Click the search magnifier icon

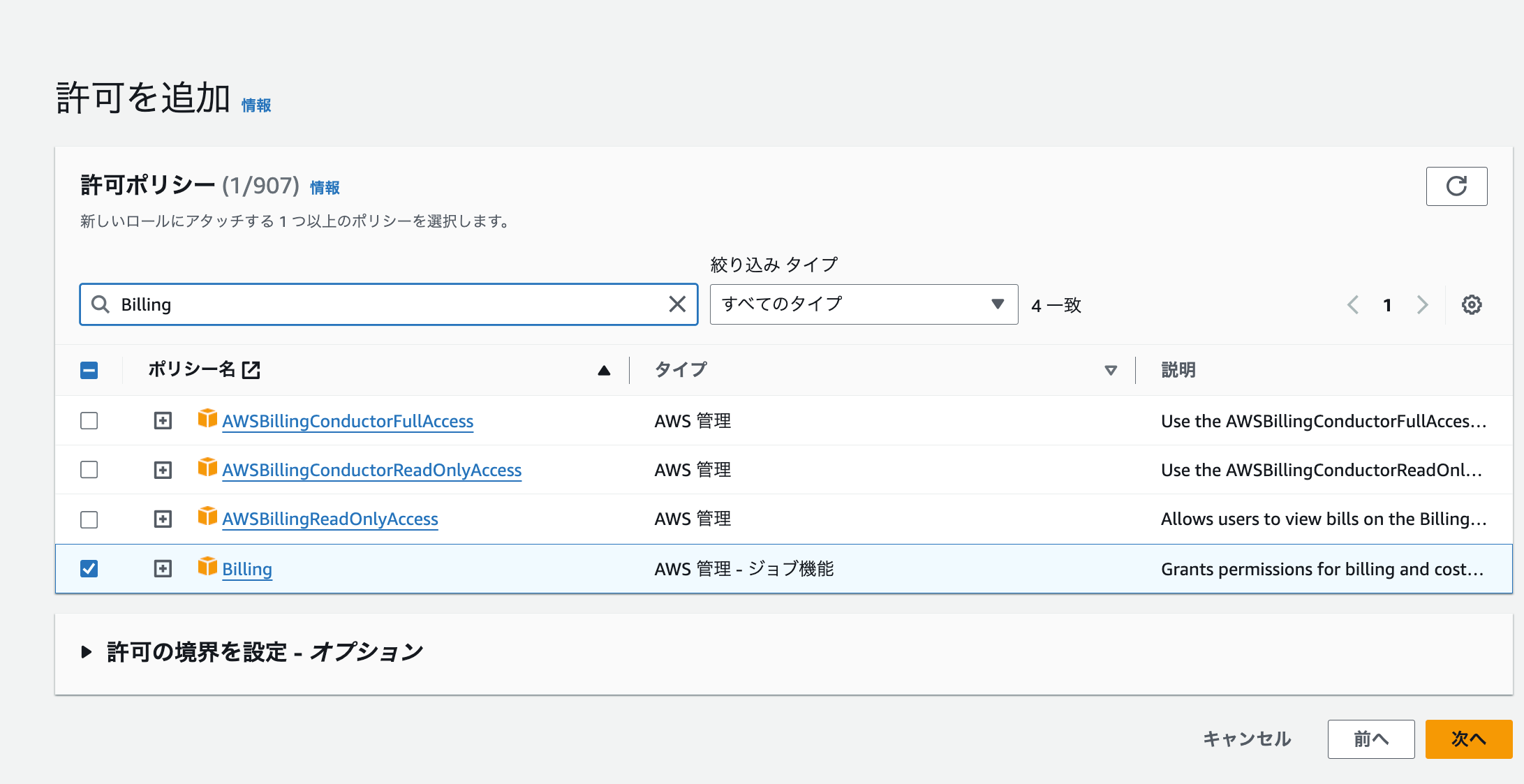pyautogui.click(x=101, y=304)
